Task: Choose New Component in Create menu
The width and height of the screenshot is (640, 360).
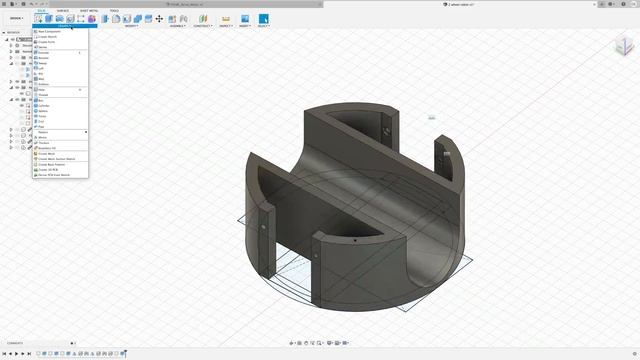Action: (x=60, y=31)
